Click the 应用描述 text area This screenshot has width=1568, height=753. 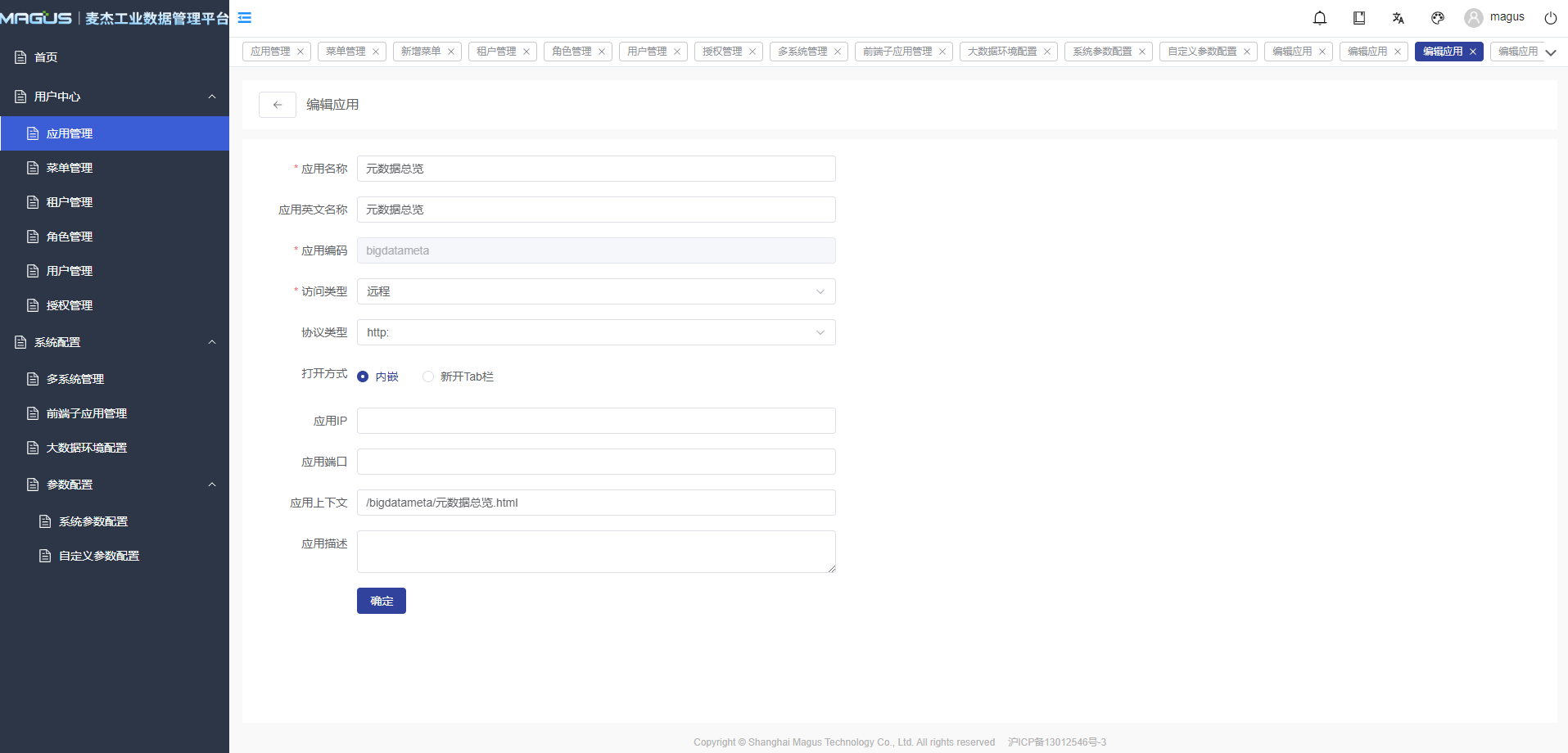click(595, 552)
